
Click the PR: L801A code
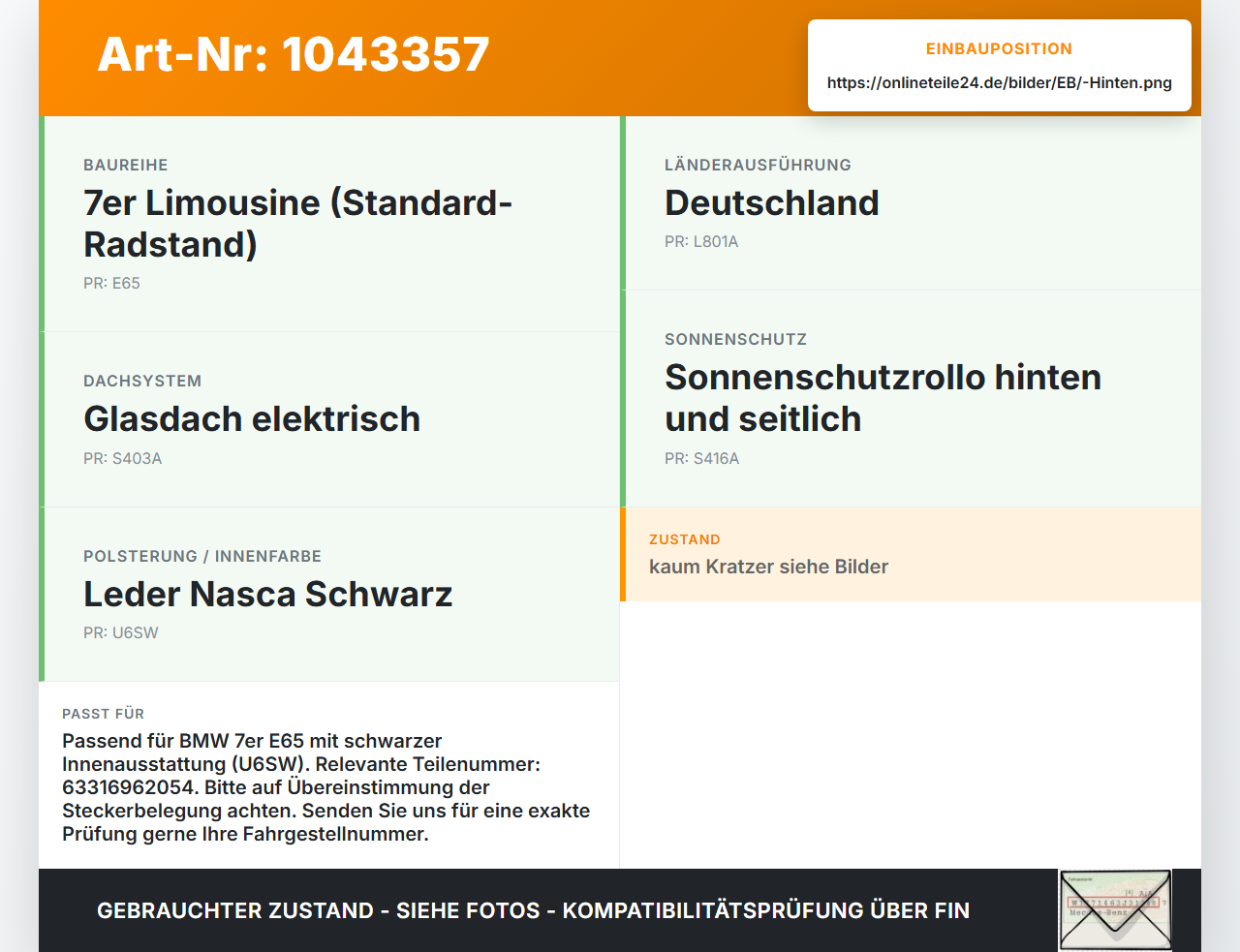(701, 241)
